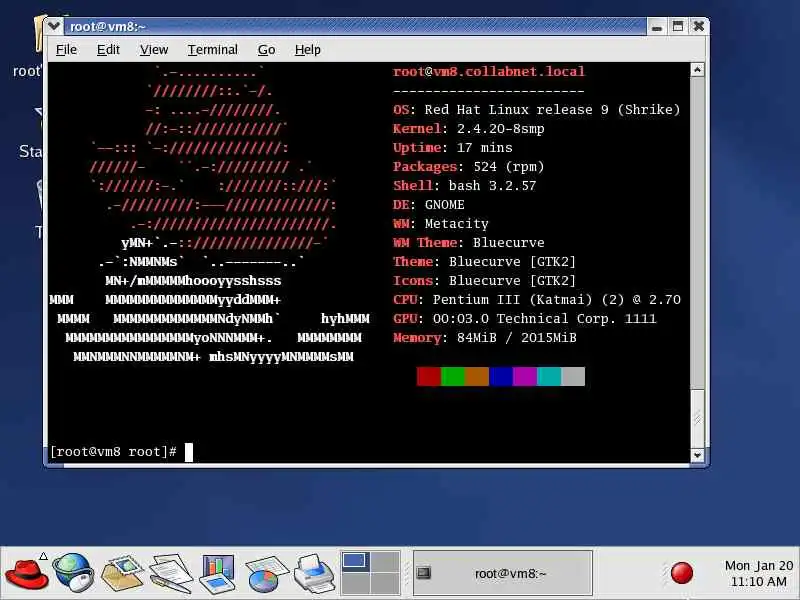Open the terminal window menu arrow
Viewport: 800px width, 600px height.
(54, 26)
